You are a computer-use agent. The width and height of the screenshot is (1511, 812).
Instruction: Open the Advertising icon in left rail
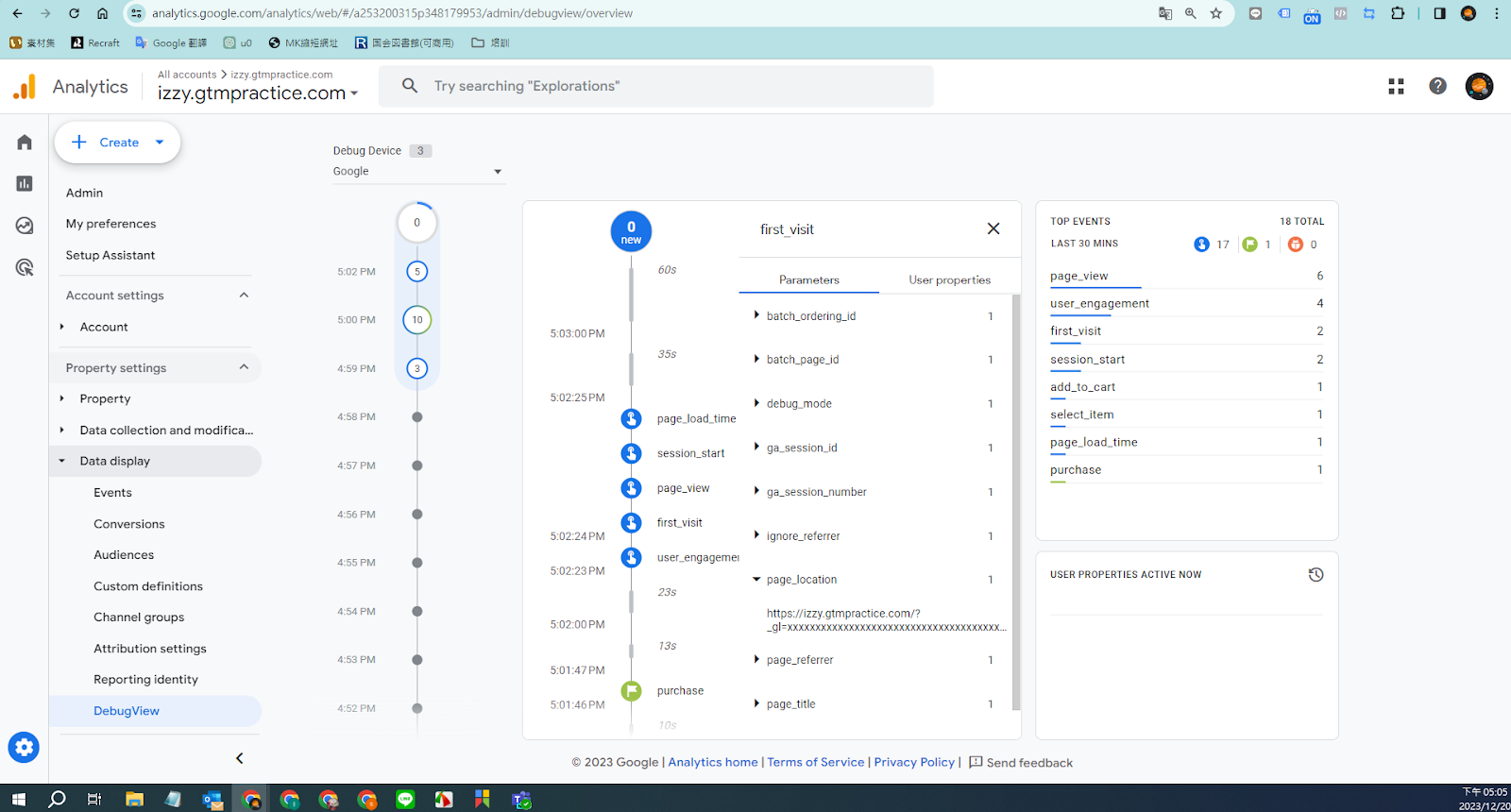coord(25,267)
